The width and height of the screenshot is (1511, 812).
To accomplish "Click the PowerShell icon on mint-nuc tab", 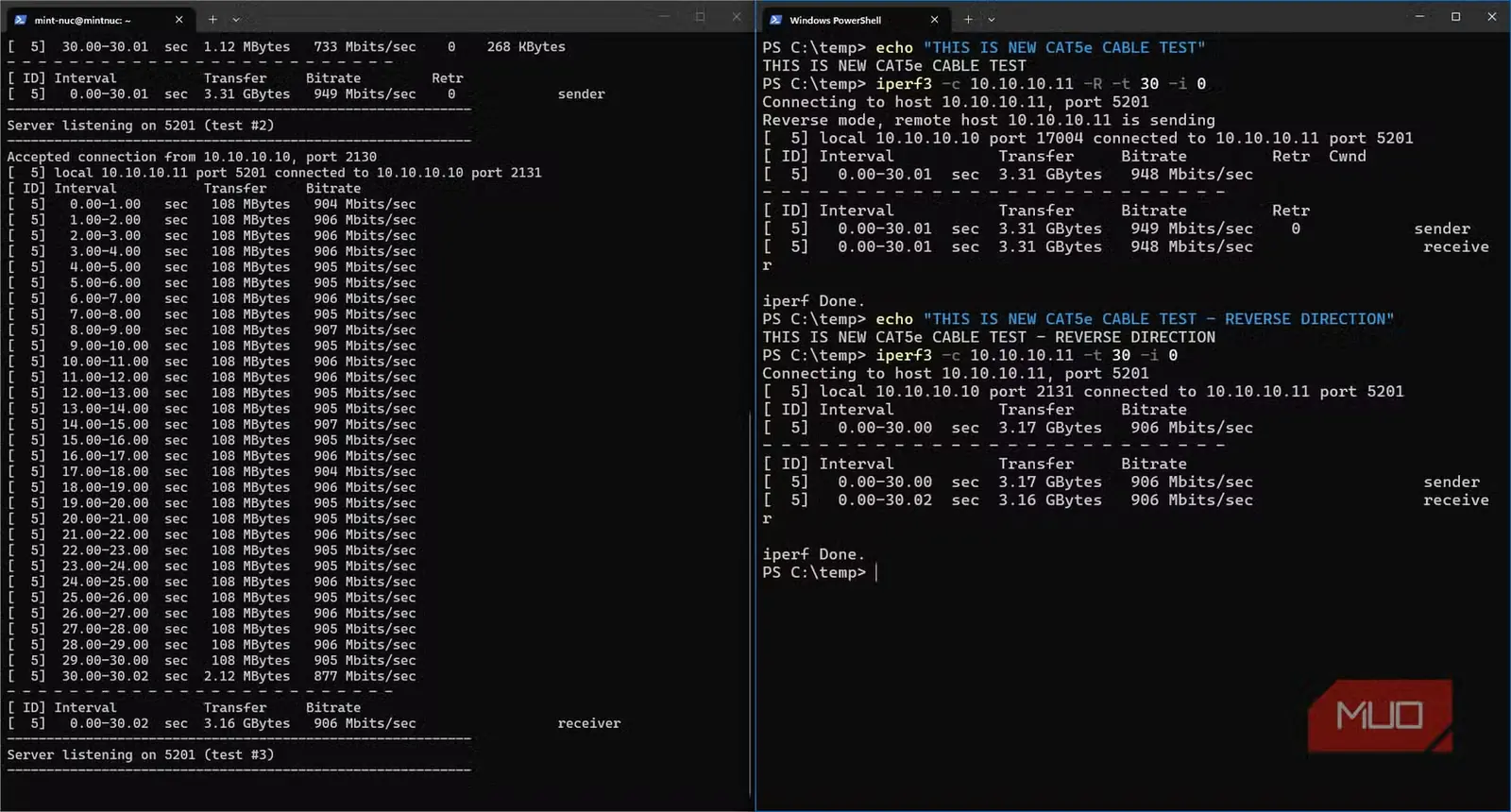I will tap(21, 19).
